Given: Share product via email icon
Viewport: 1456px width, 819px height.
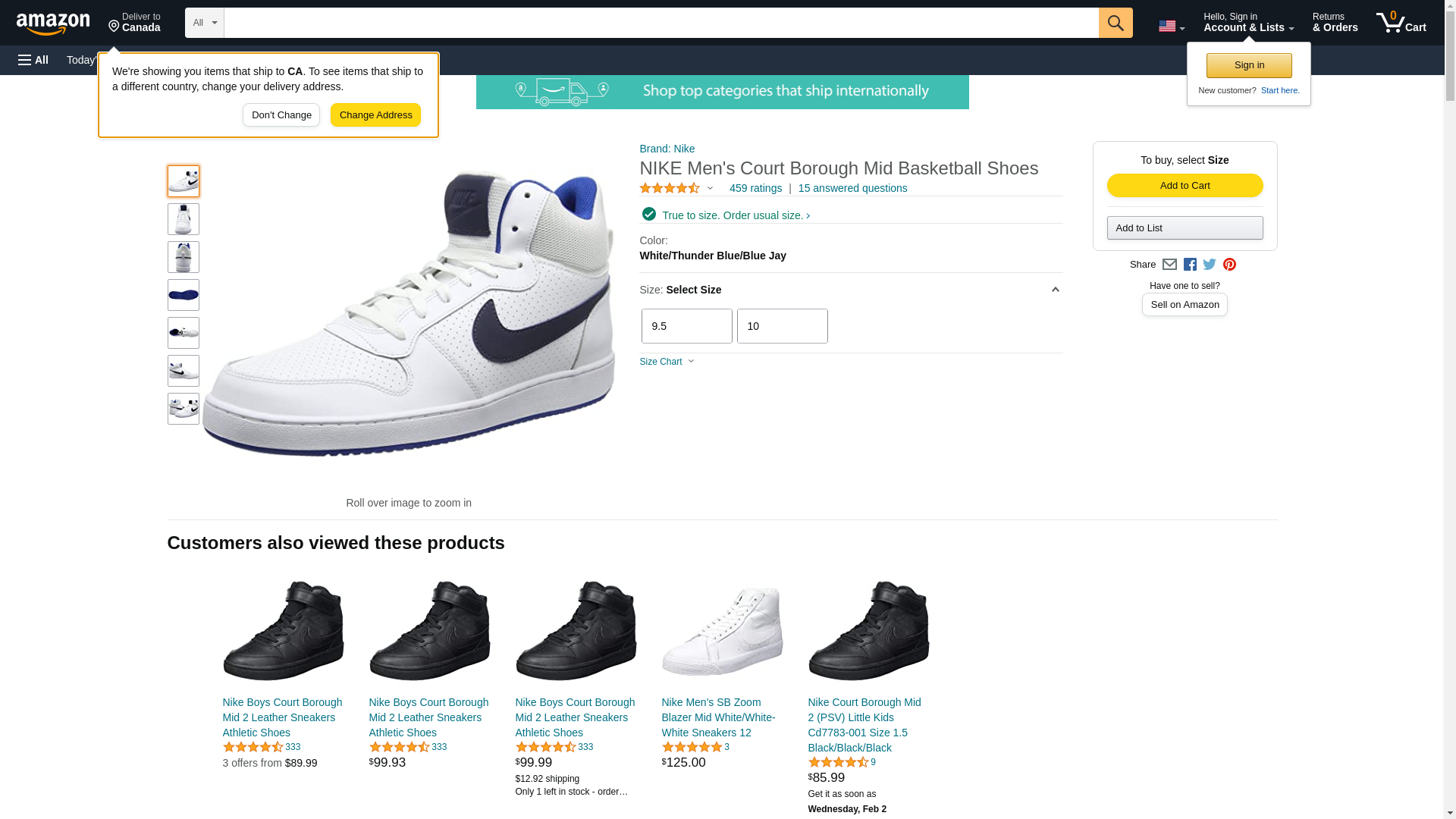Looking at the screenshot, I should [x=1169, y=265].
